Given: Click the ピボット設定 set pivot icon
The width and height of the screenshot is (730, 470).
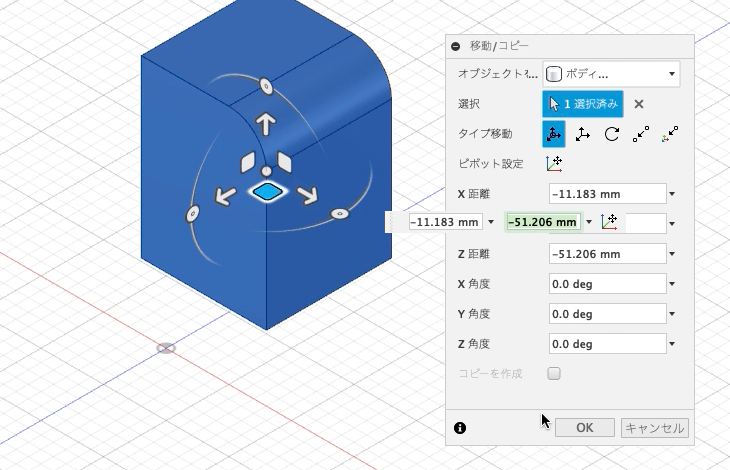Looking at the screenshot, I should click(x=554, y=164).
